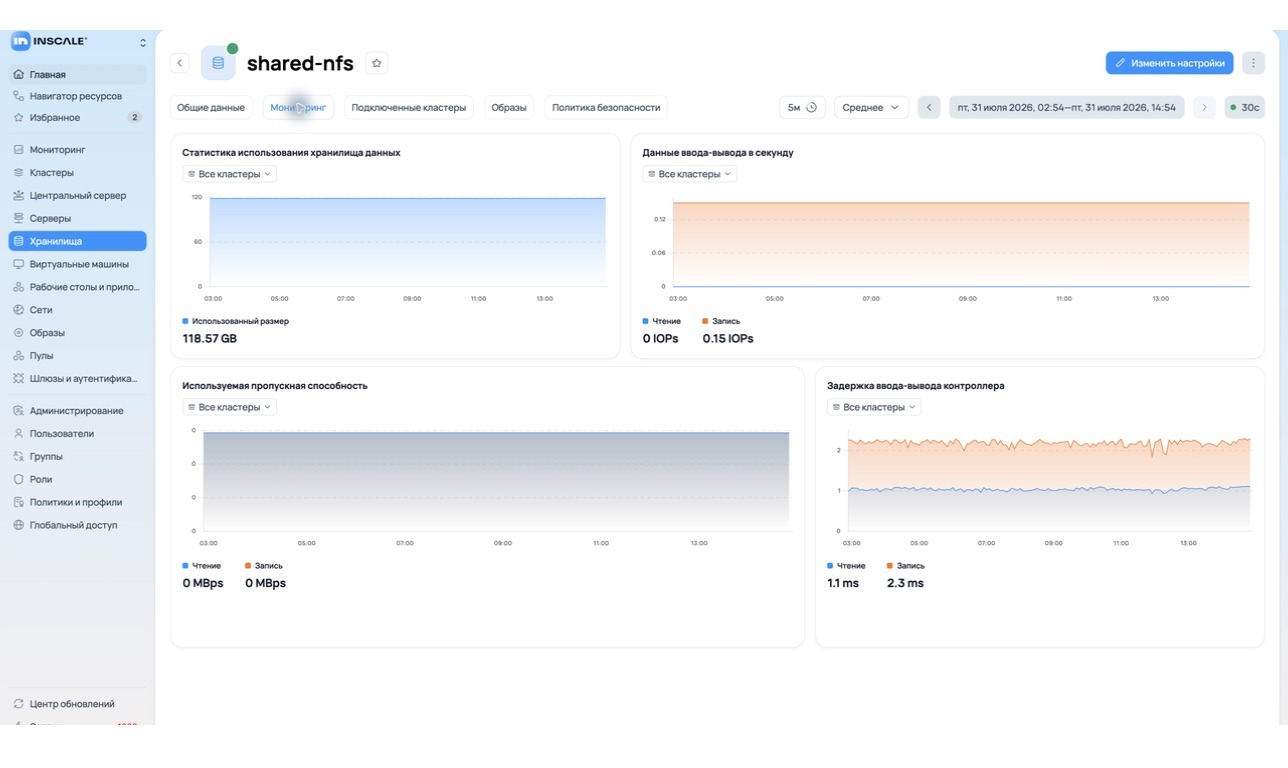Open the Политика безопасности tab
Image resolution: width=1288 pixels, height=768 pixels.
(x=606, y=107)
